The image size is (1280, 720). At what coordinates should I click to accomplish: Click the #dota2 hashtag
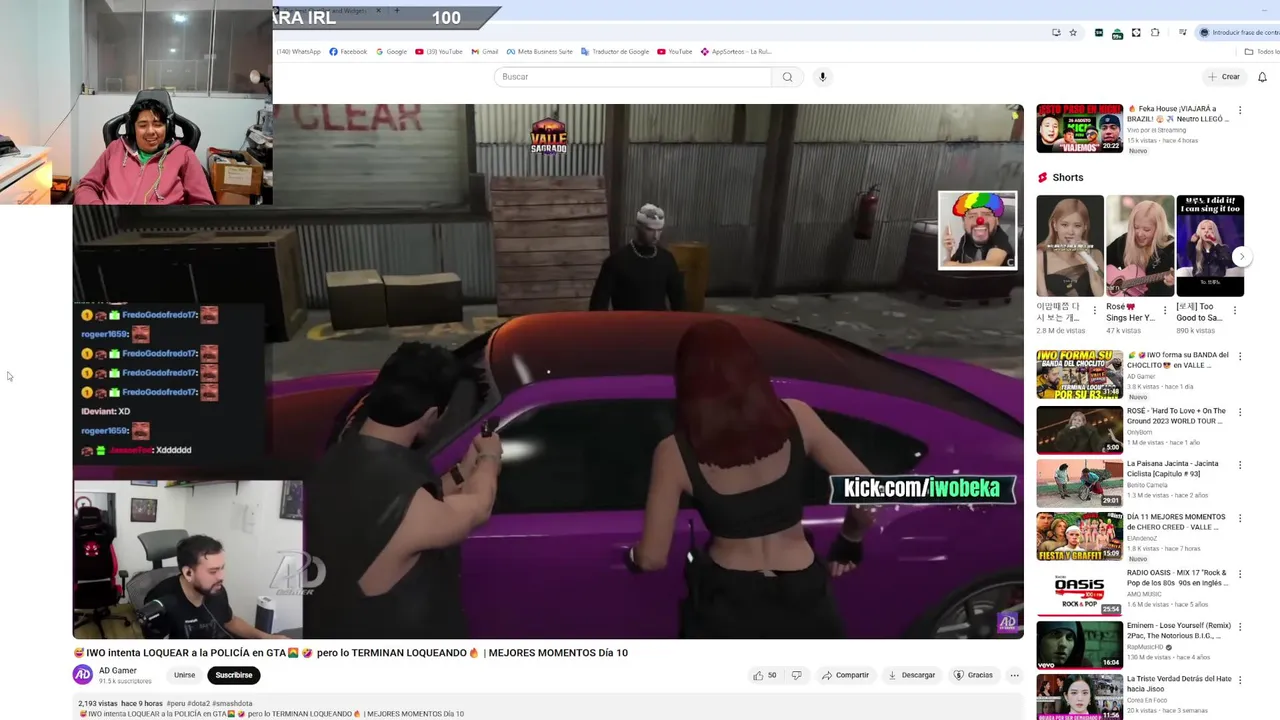pos(198,704)
